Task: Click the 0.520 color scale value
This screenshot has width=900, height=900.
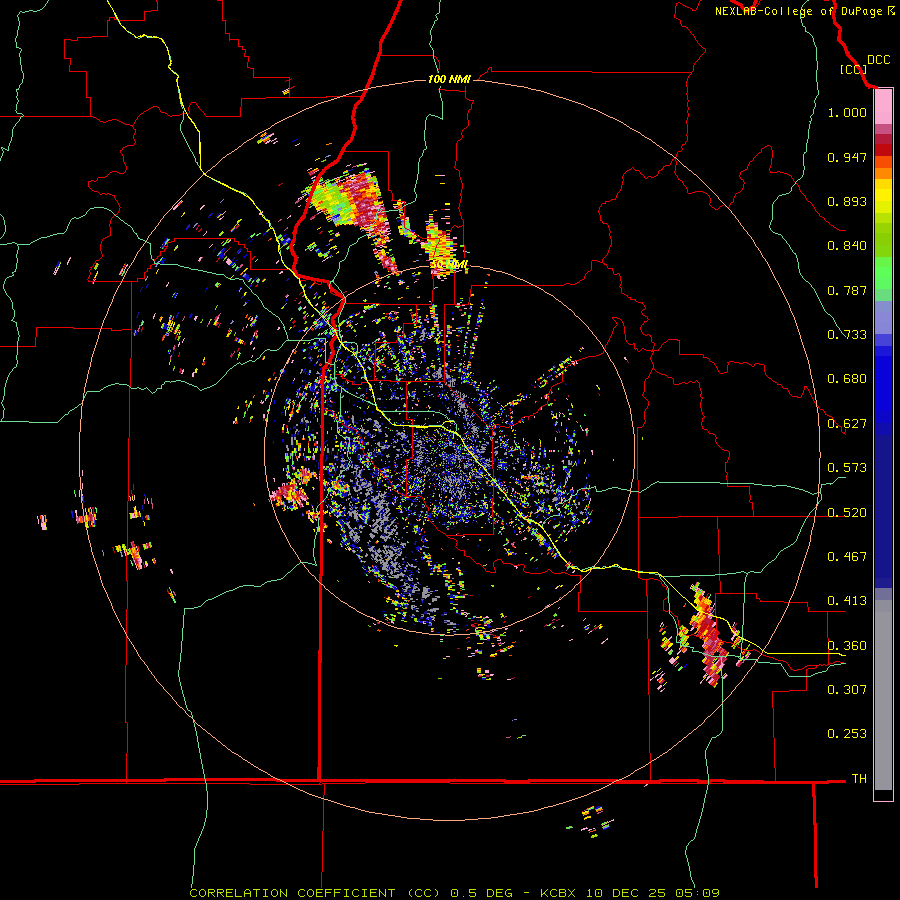Action: 847,512
